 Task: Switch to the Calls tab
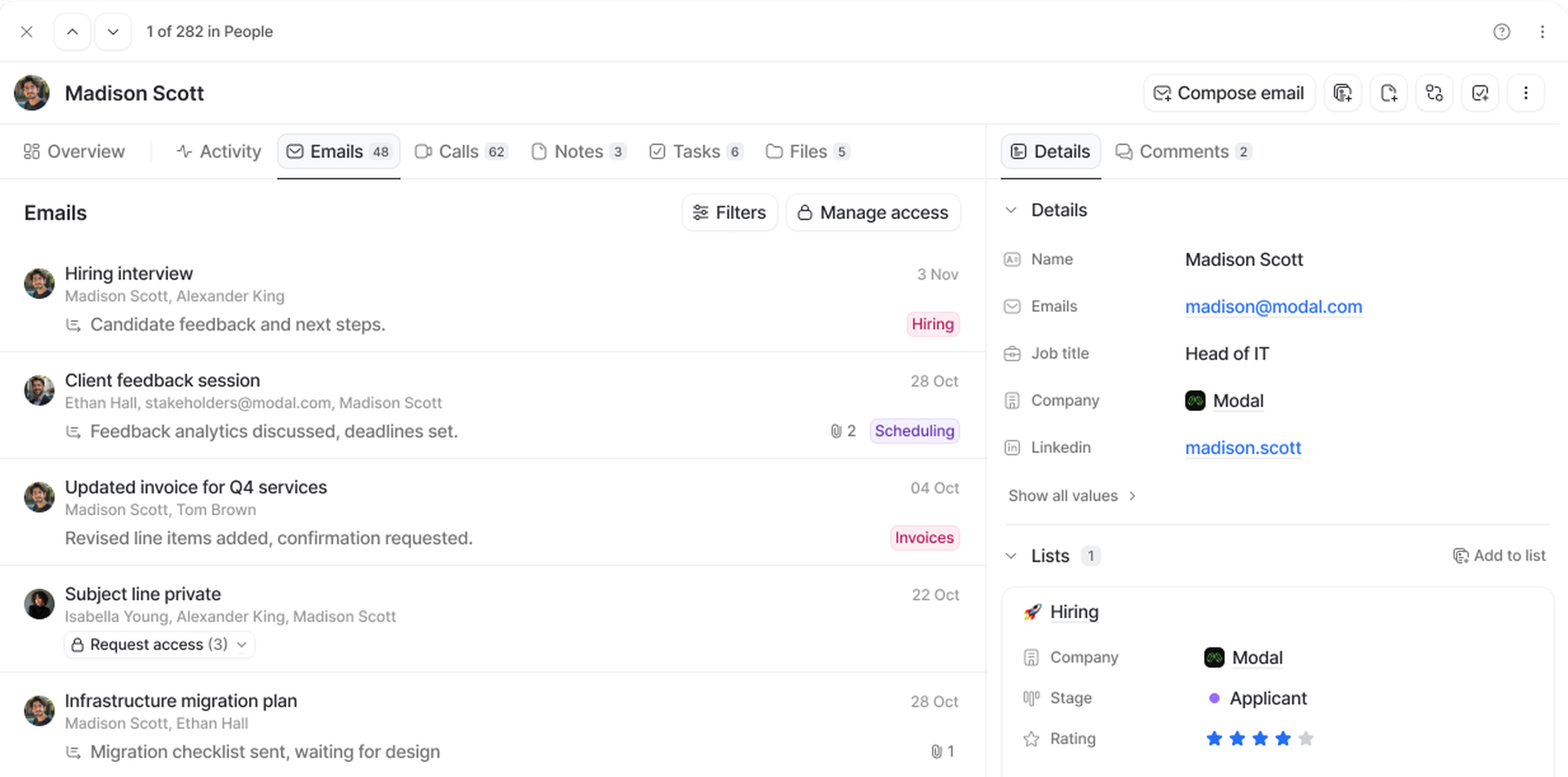coord(460,151)
